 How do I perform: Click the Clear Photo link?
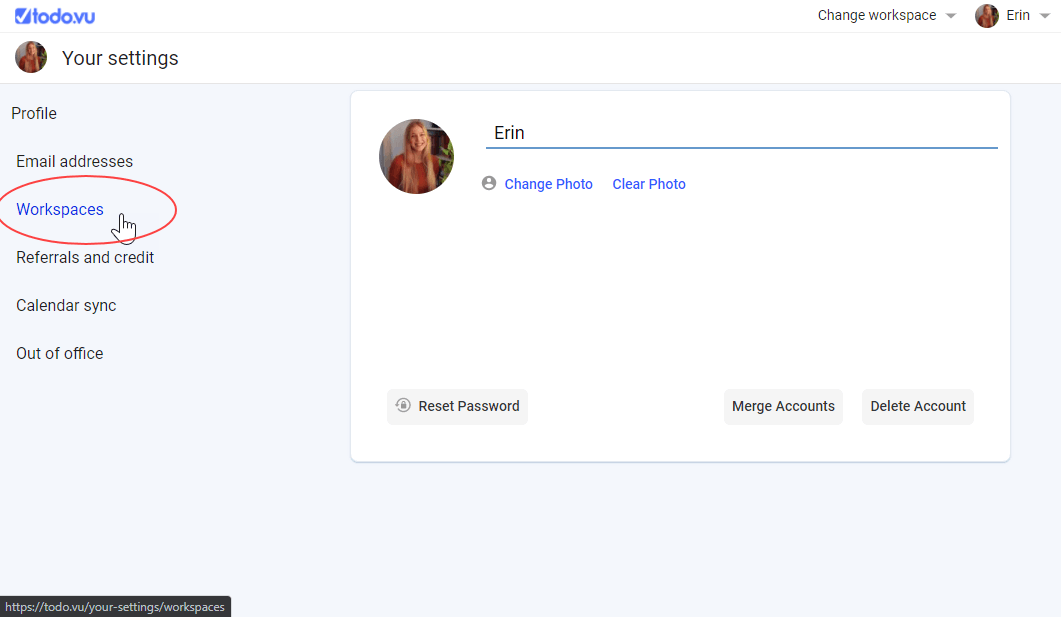pyautogui.click(x=649, y=184)
